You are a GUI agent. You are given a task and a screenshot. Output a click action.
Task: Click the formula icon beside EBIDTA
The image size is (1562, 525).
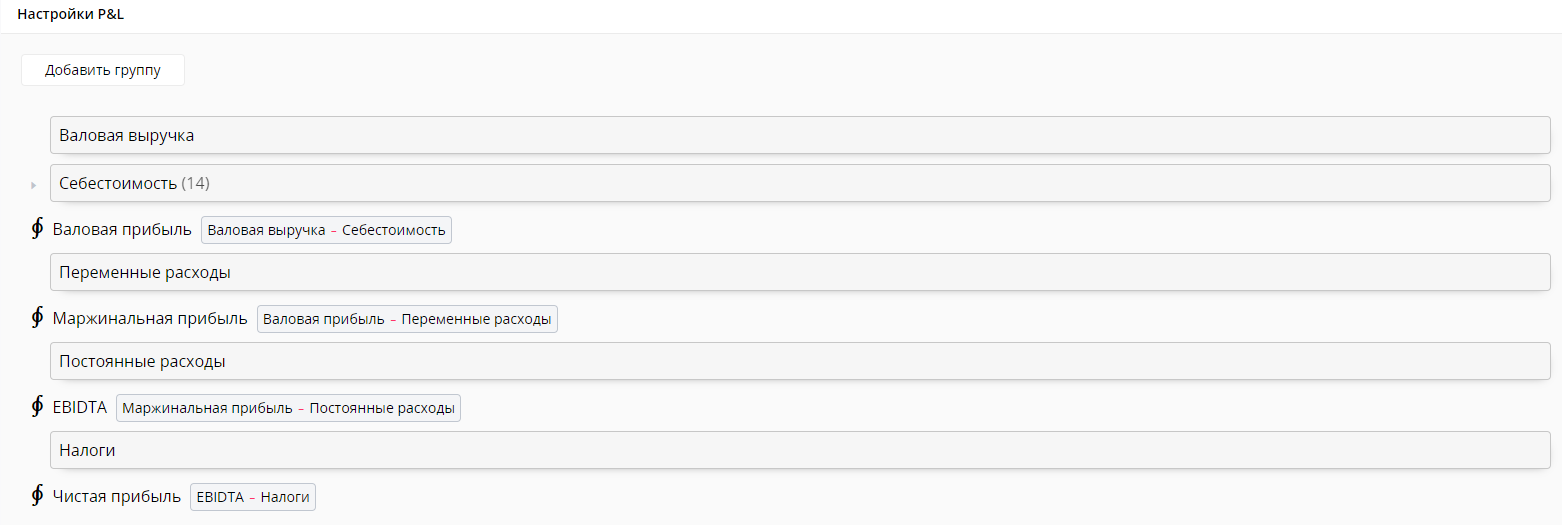[37, 407]
